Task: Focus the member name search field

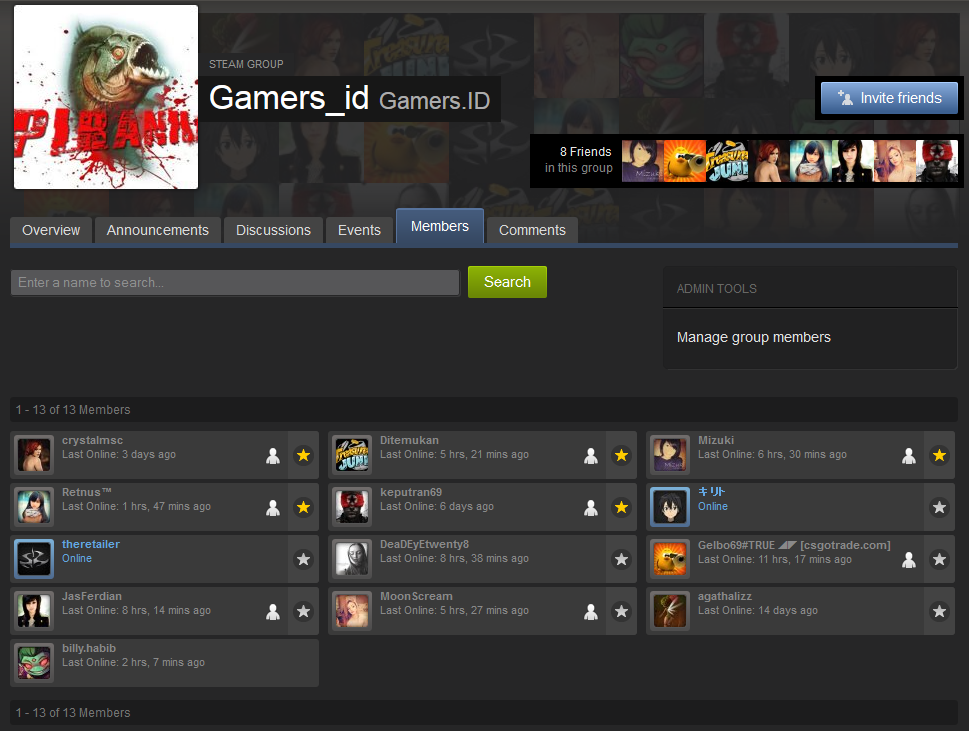Action: pos(235,282)
